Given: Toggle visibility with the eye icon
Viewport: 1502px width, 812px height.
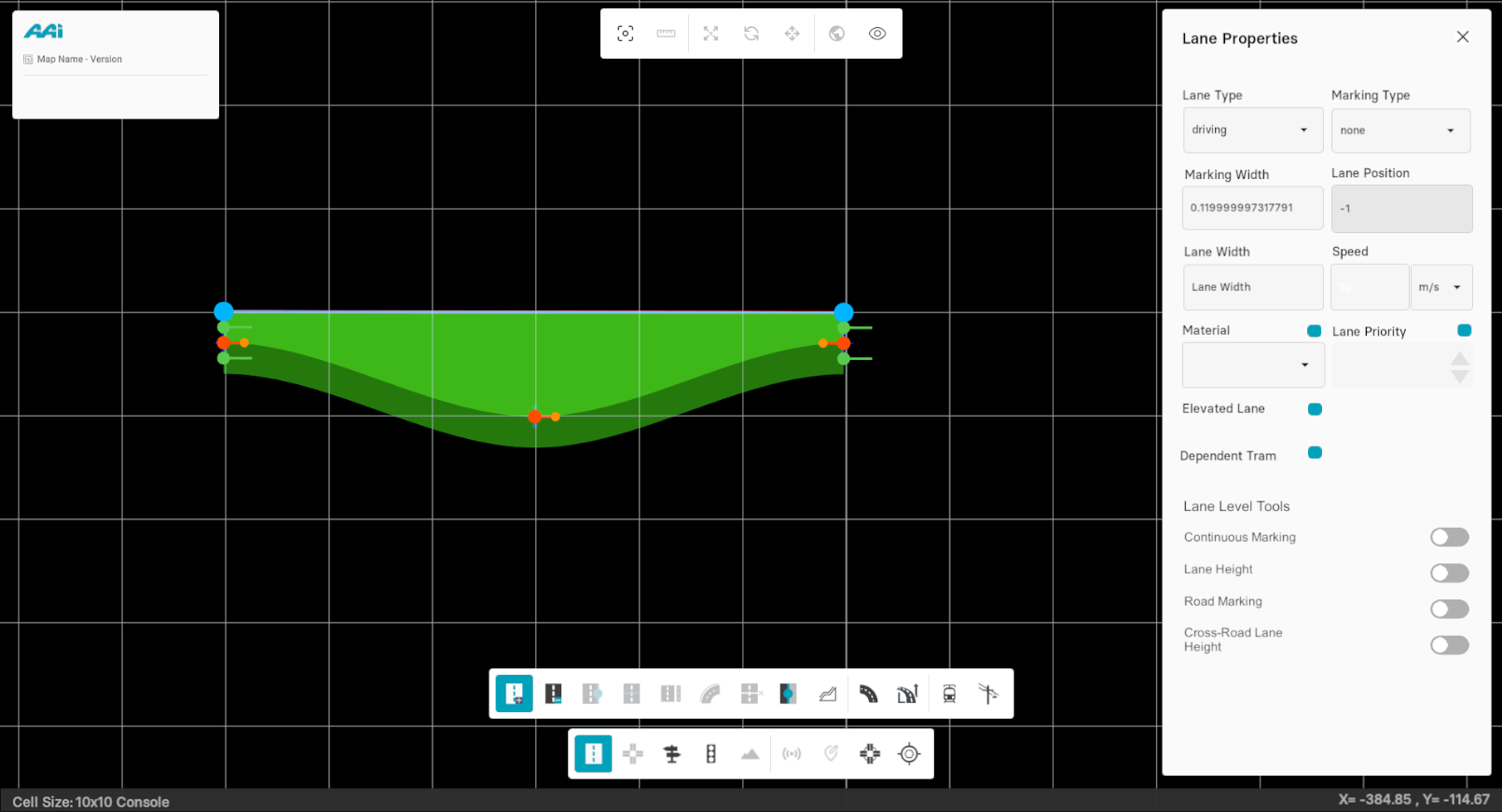Looking at the screenshot, I should click(x=877, y=34).
